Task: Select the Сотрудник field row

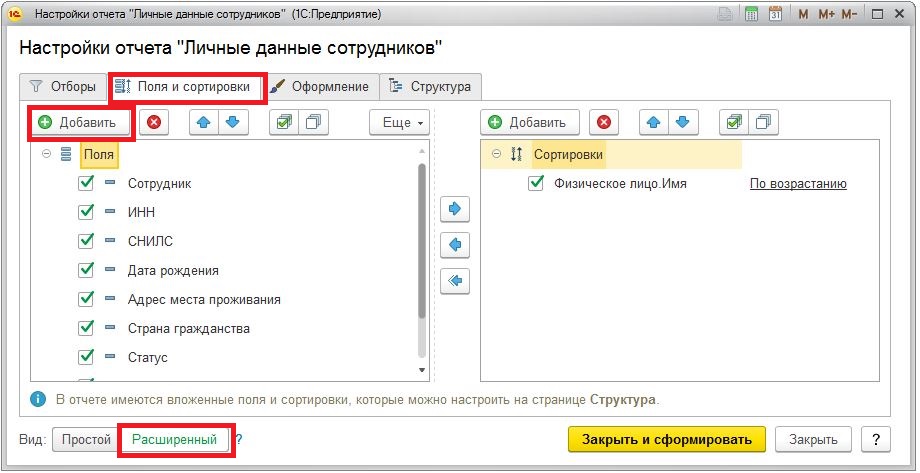Action: pyautogui.click(x=223, y=184)
